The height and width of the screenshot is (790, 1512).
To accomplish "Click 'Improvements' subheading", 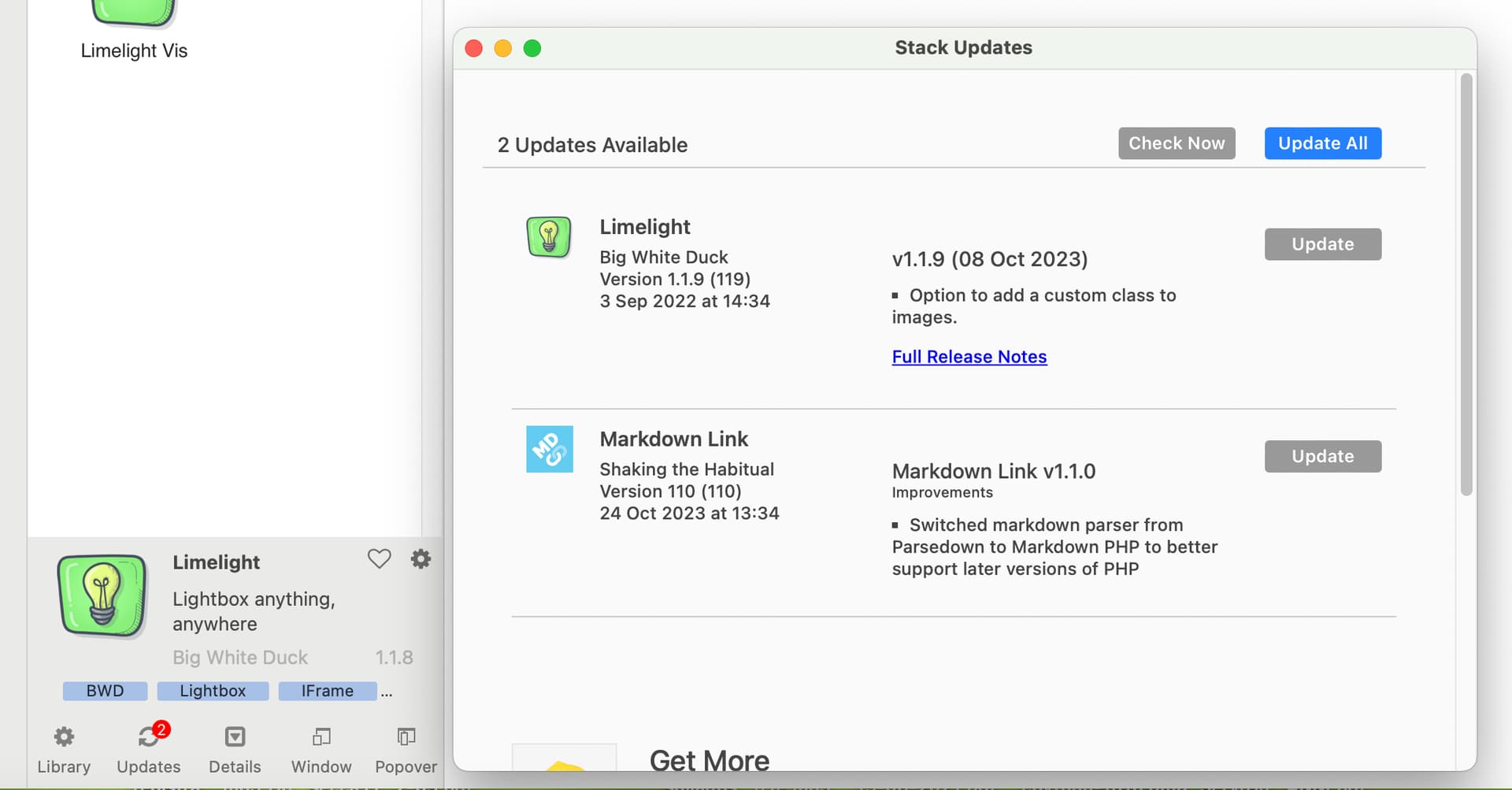I will coord(942,492).
